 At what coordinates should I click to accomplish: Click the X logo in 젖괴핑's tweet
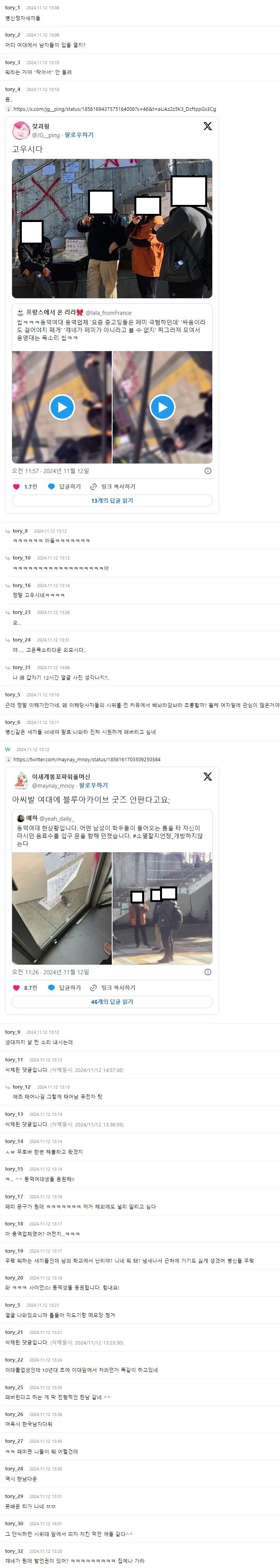pyautogui.click(x=208, y=126)
